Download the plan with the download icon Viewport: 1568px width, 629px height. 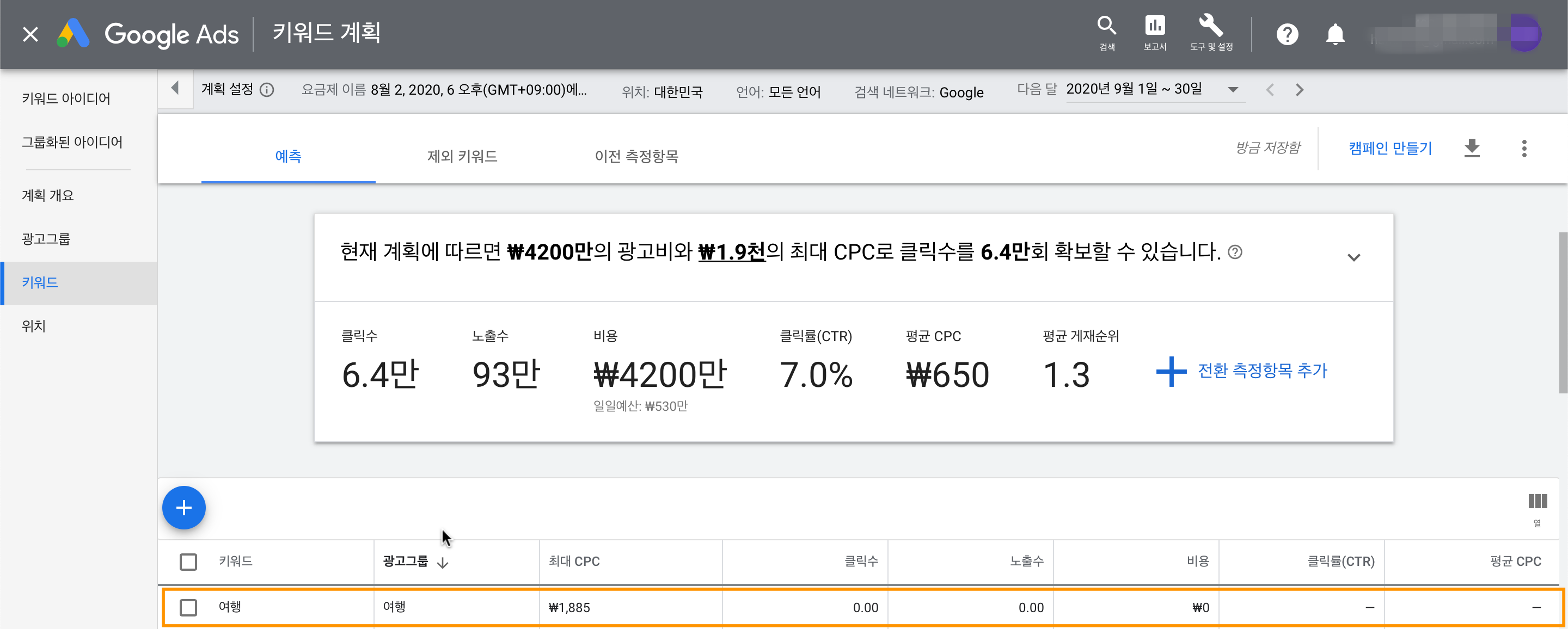1471,148
